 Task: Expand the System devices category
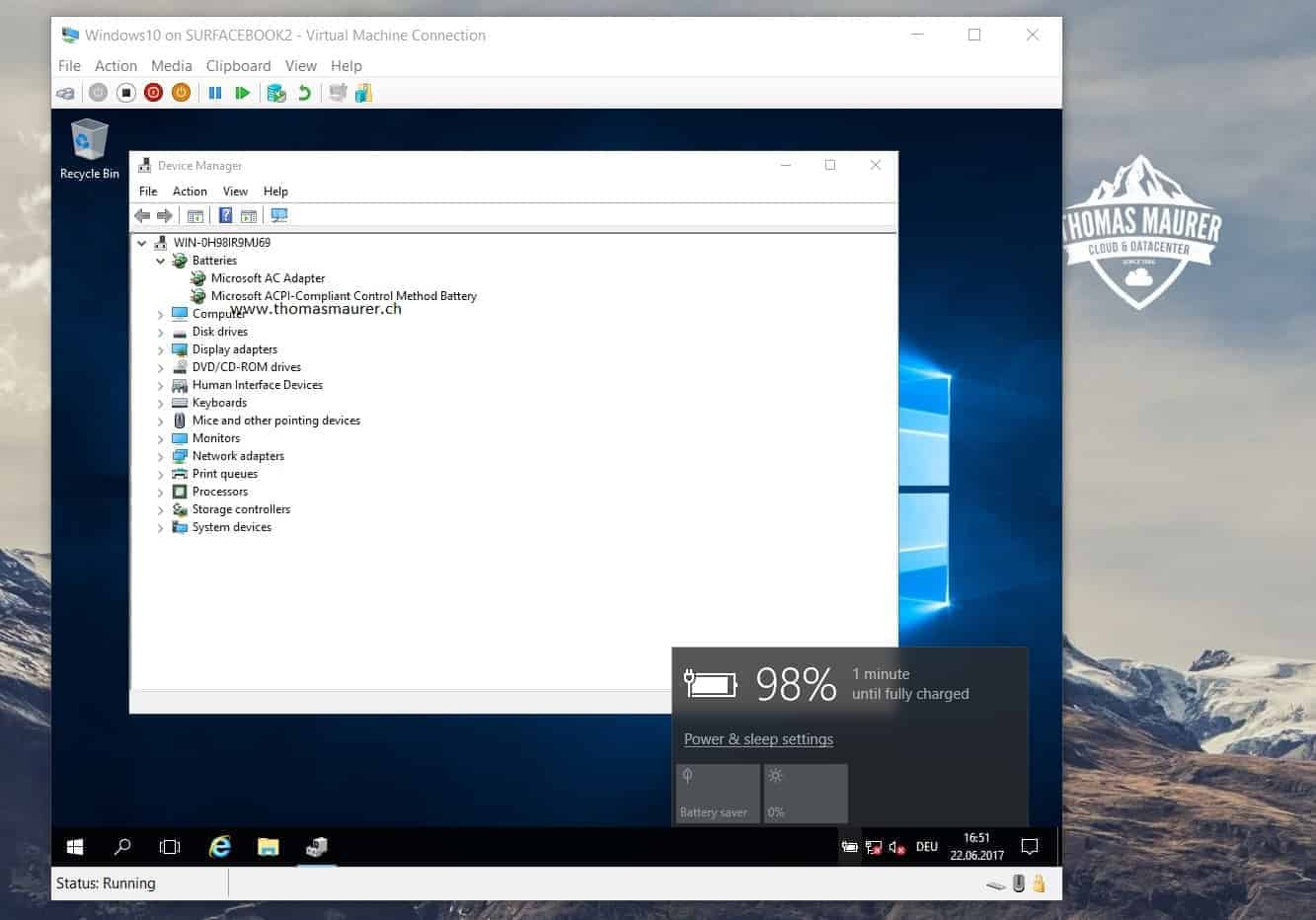[x=160, y=527]
